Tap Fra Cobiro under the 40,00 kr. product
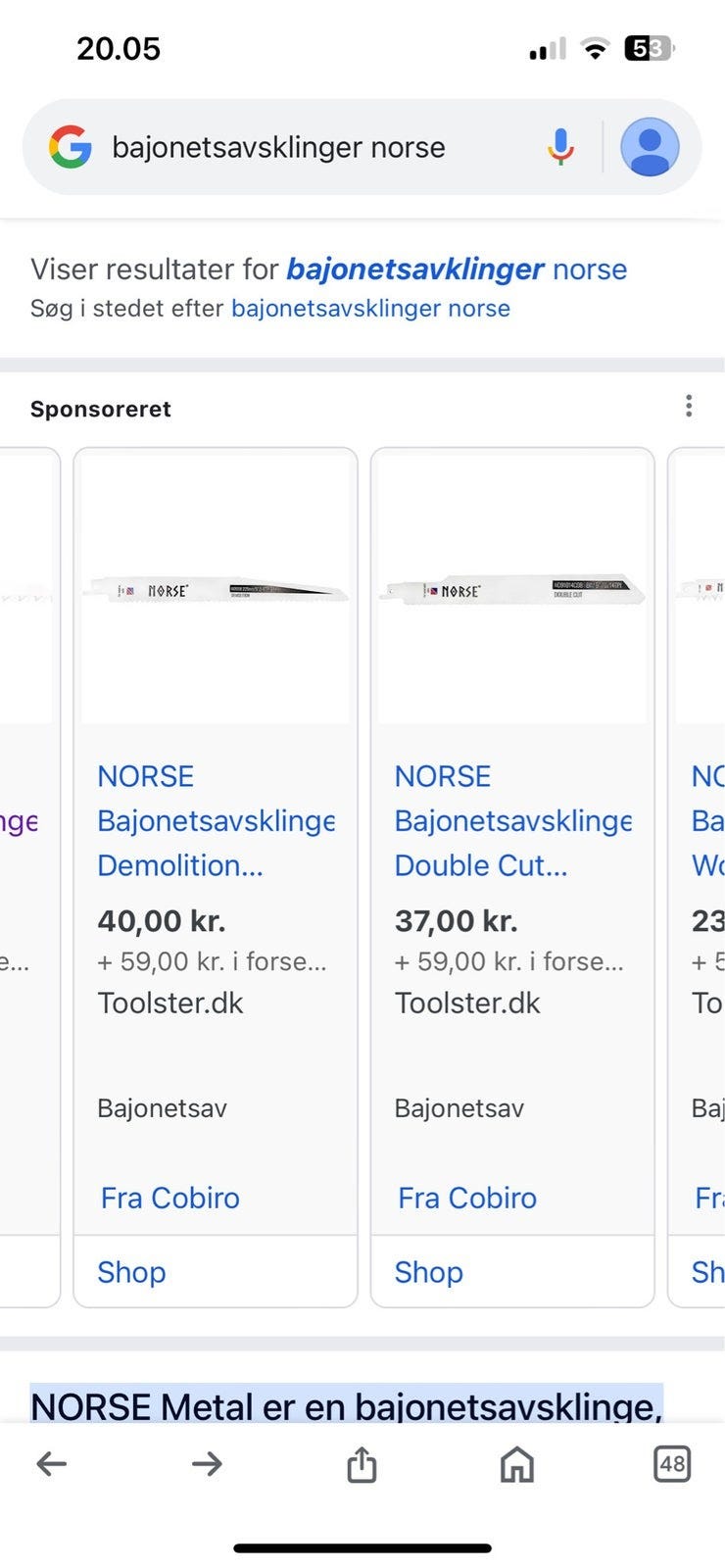This screenshot has height=1568, width=725. pos(170,1198)
